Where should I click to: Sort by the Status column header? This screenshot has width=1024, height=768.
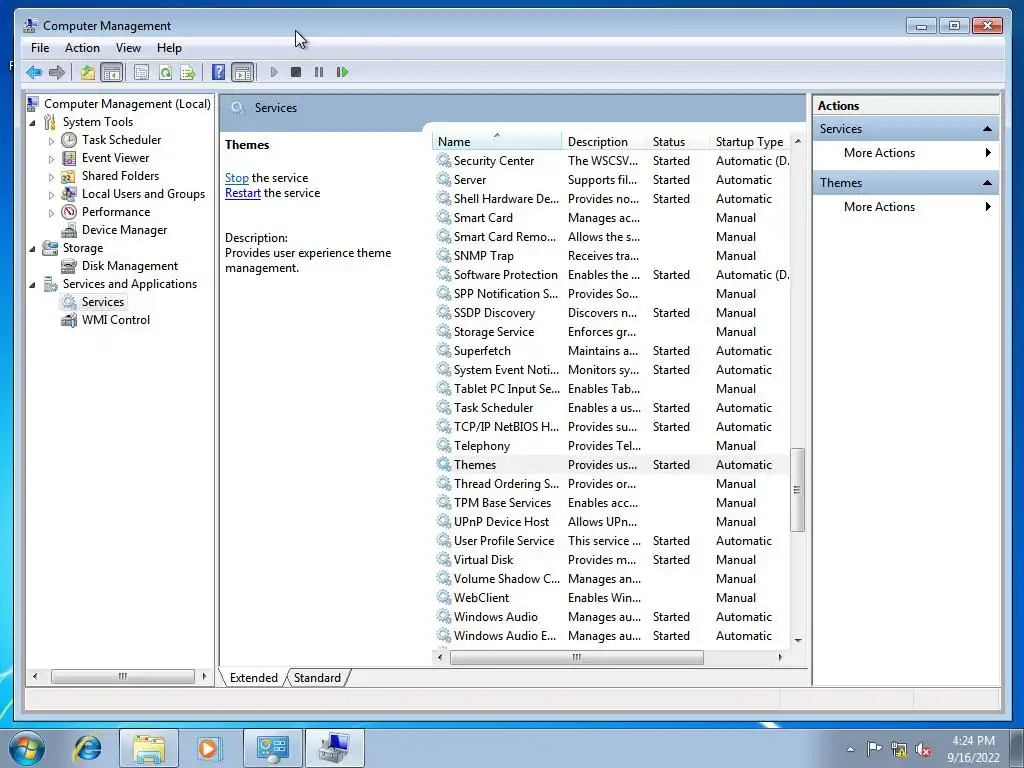[677, 141]
